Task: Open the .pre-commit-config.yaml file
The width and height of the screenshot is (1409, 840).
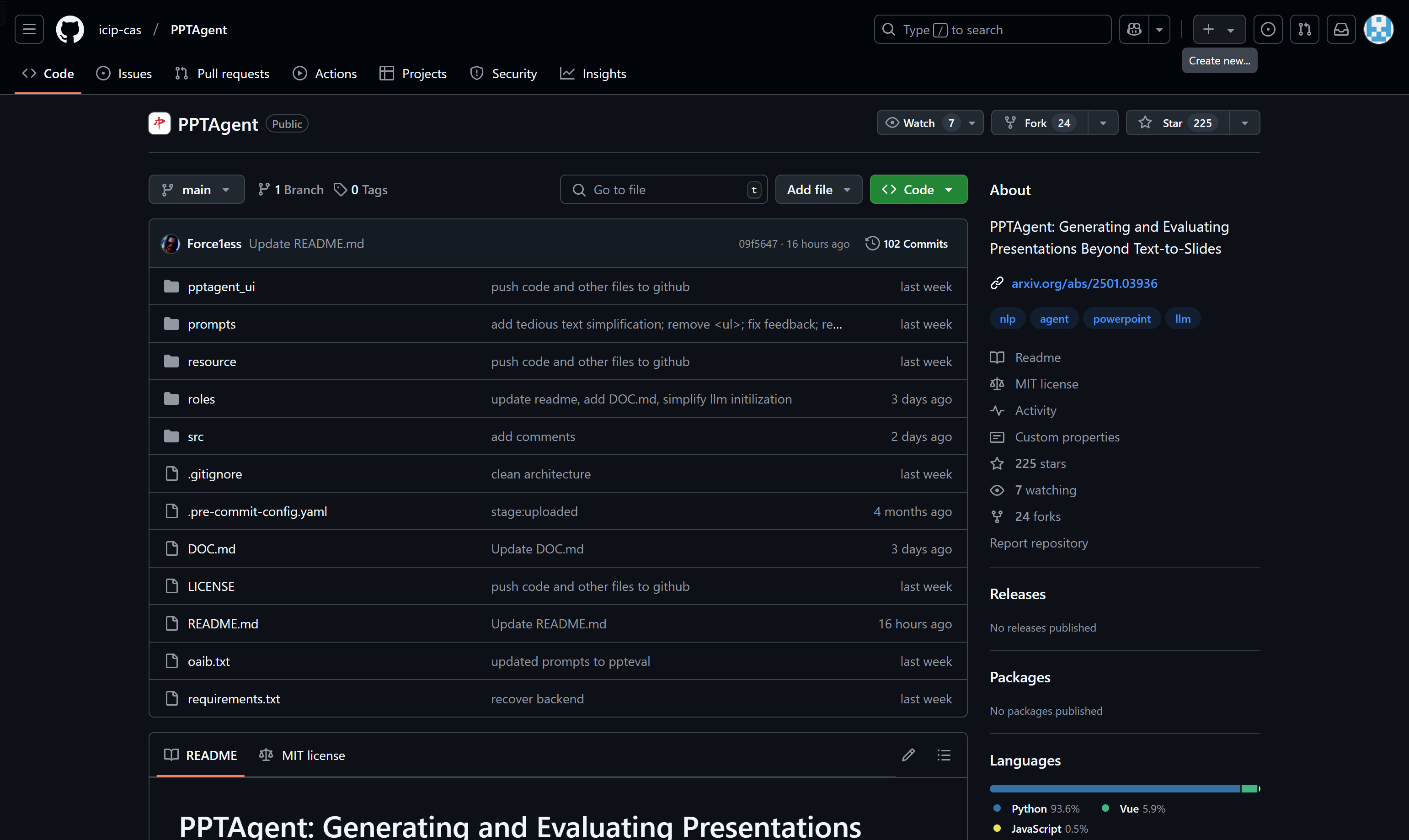Action: pos(257,511)
